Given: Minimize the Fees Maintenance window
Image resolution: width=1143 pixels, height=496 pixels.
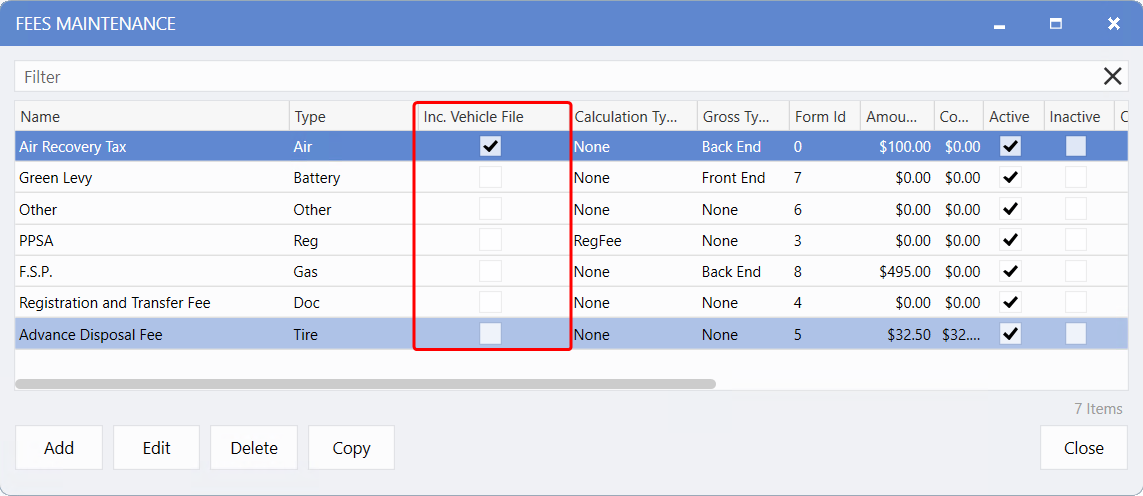Looking at the screenshot, I should coord(999,24).
